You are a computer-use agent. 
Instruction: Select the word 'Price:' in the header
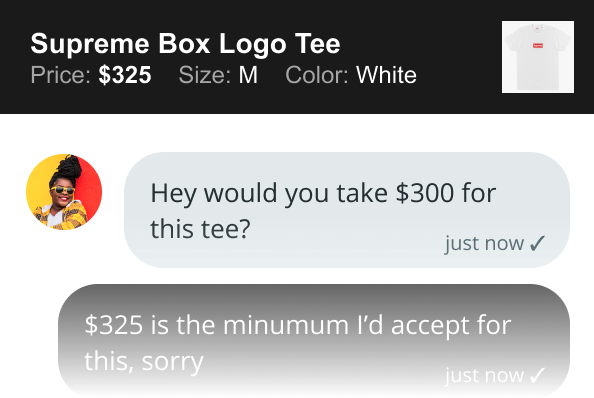[x=61, y=75]
